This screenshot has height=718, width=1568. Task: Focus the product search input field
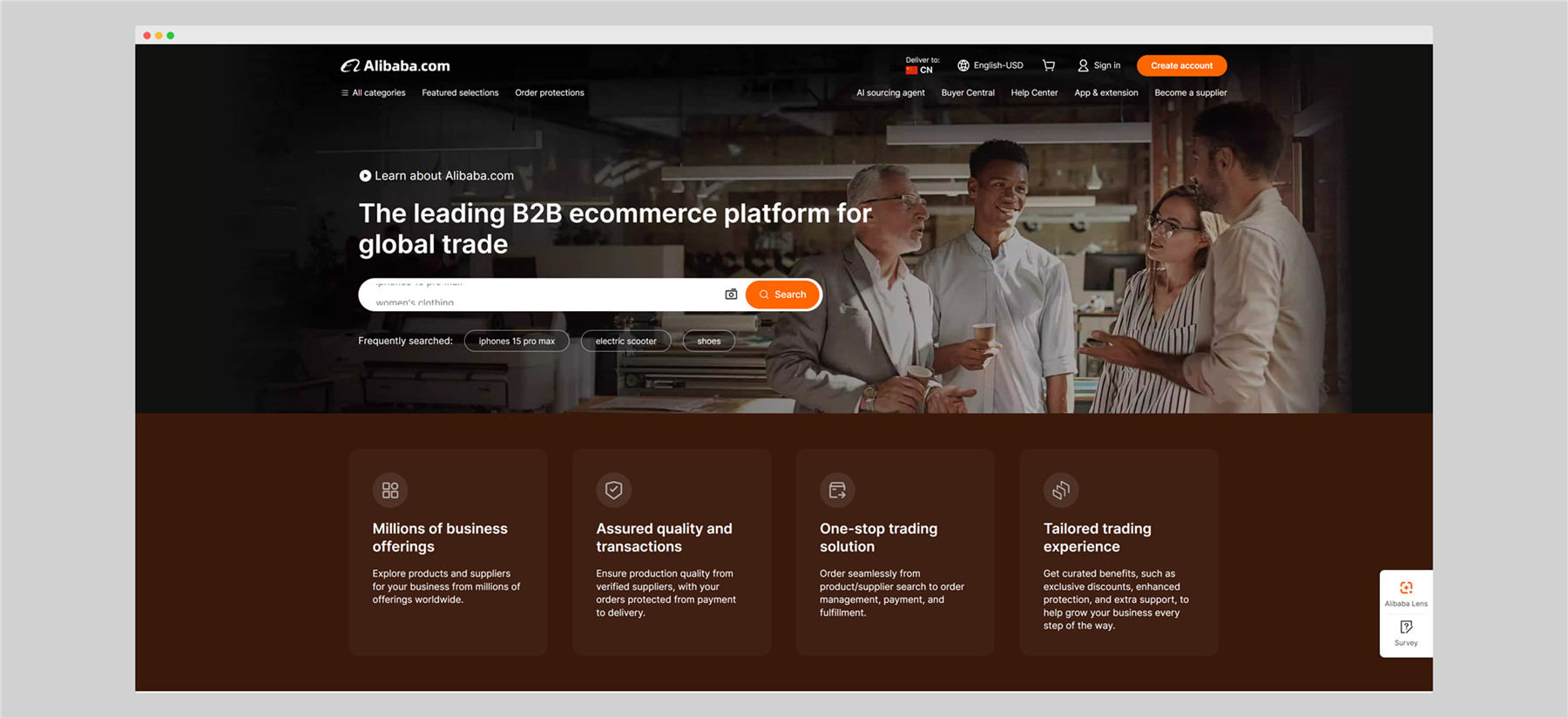coord(540,295)
